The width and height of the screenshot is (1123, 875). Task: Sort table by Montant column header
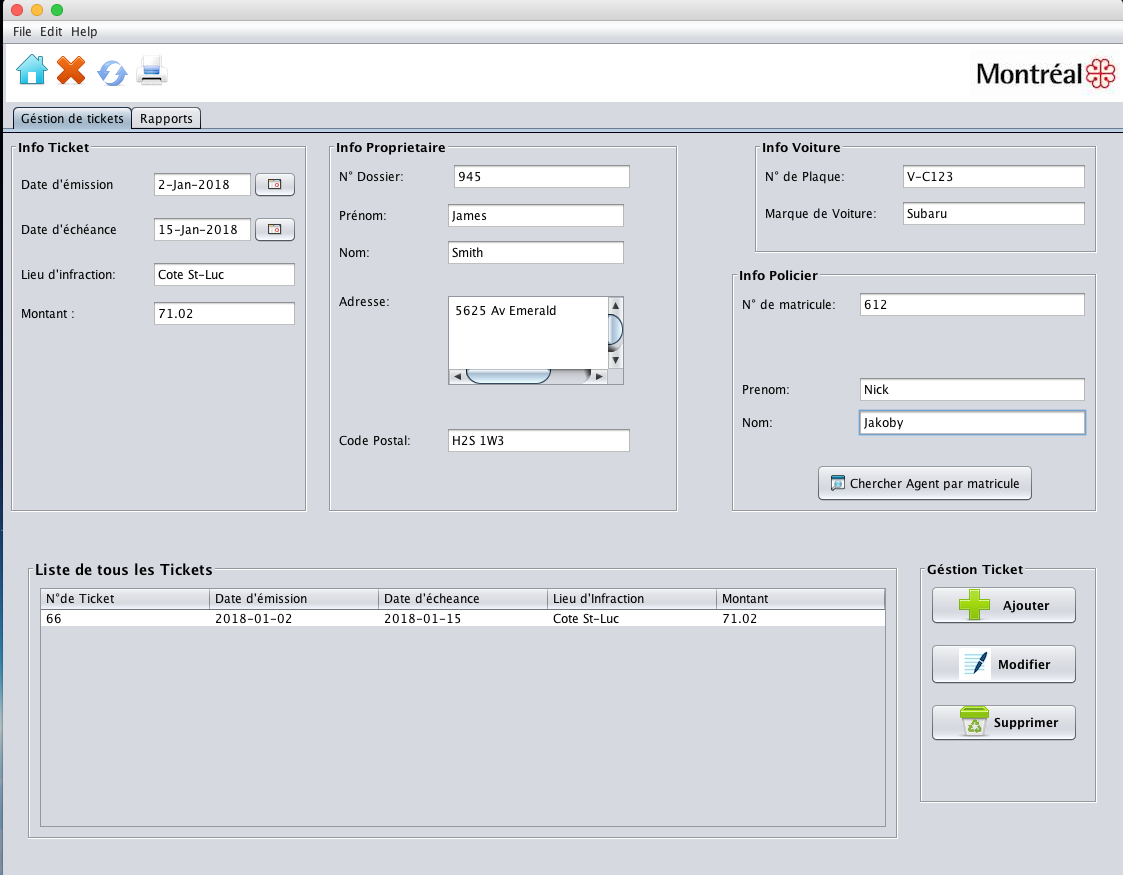pyautogui.click(x=800, y=598)
